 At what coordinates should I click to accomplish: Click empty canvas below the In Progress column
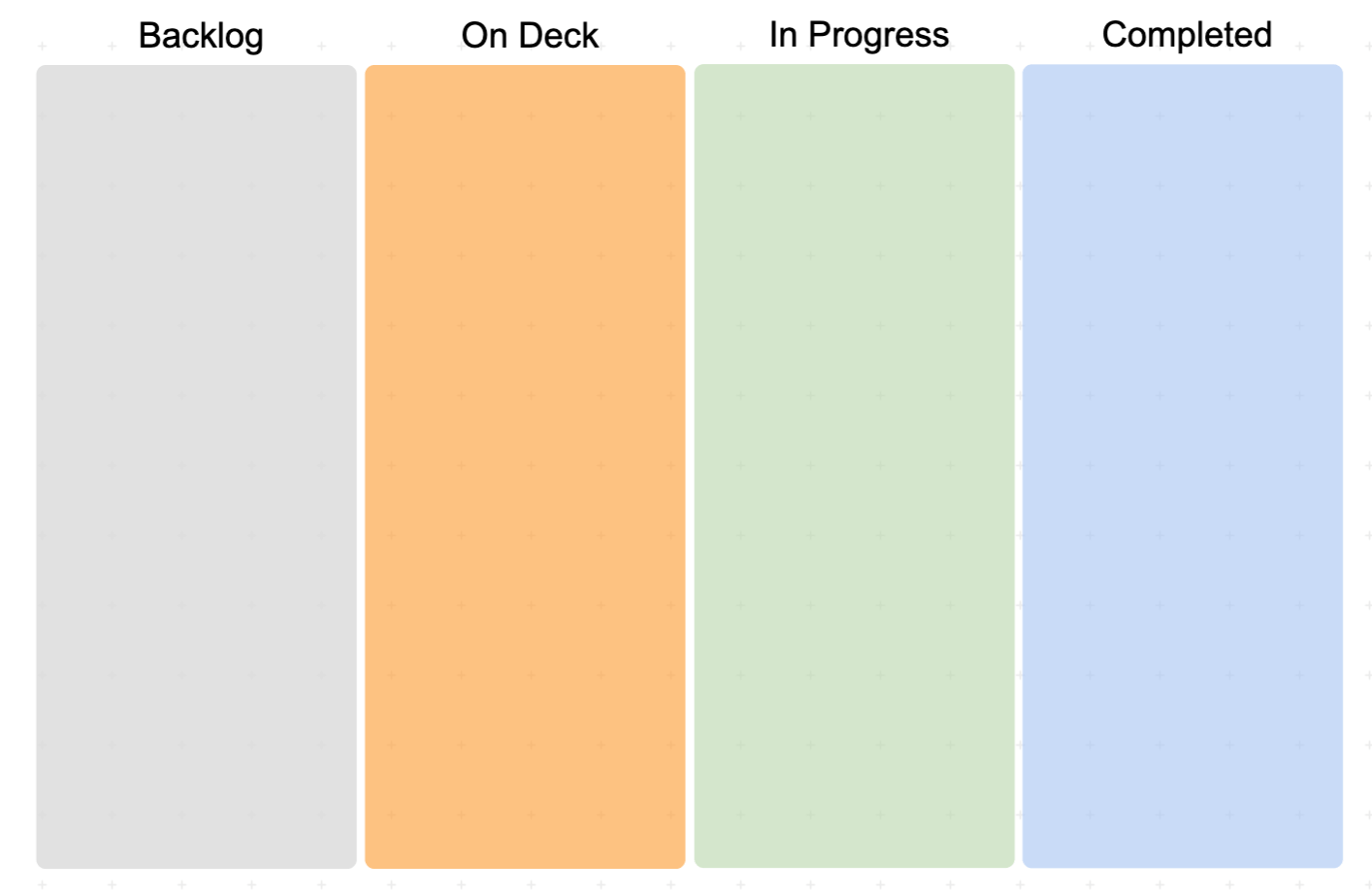pos(854,881)
